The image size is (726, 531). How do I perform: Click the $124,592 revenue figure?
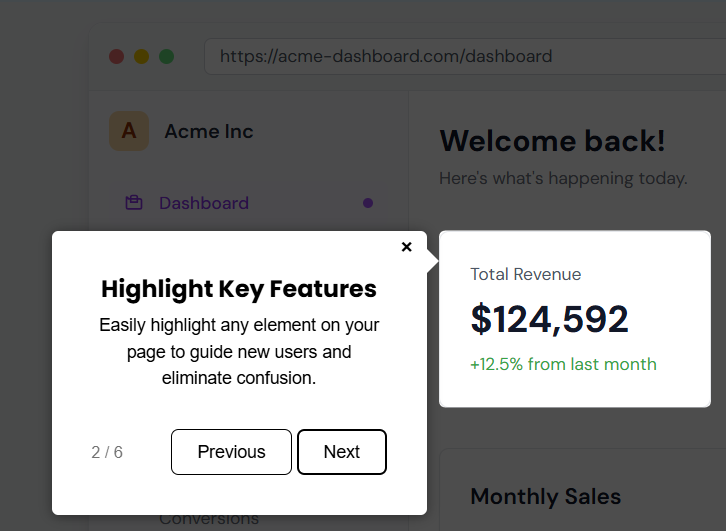click(x=550, y=319)
